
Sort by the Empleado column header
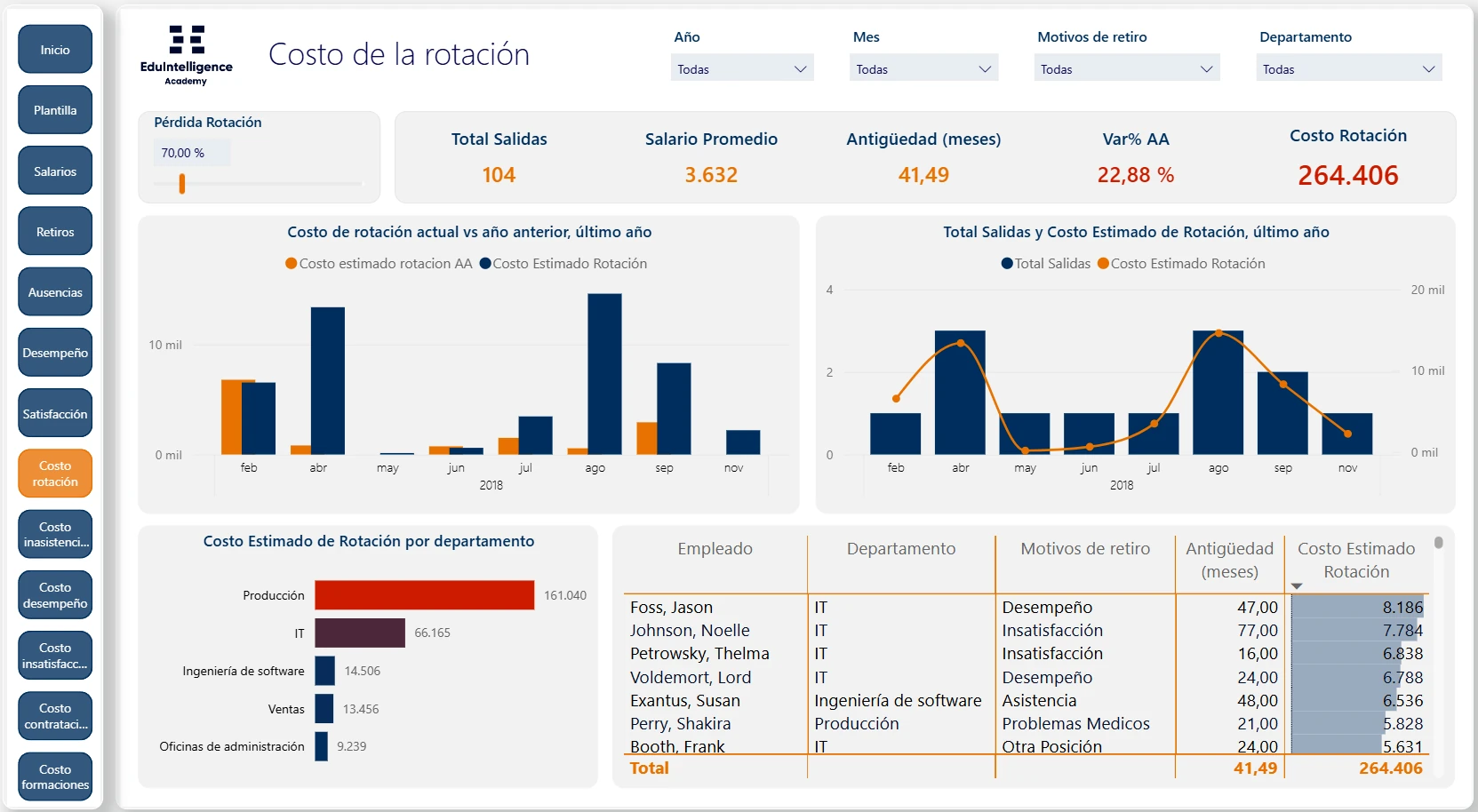pyautogui.click(x=715, y=549)
